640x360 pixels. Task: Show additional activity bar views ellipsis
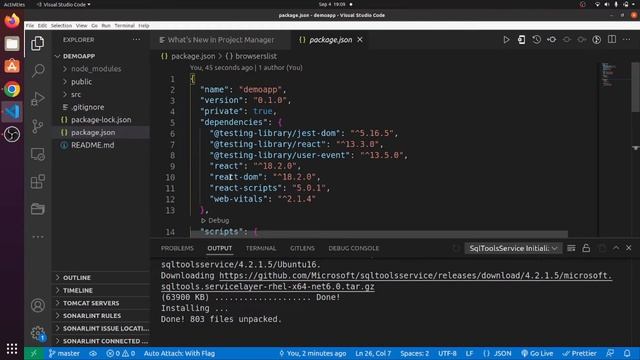point(38,237)
